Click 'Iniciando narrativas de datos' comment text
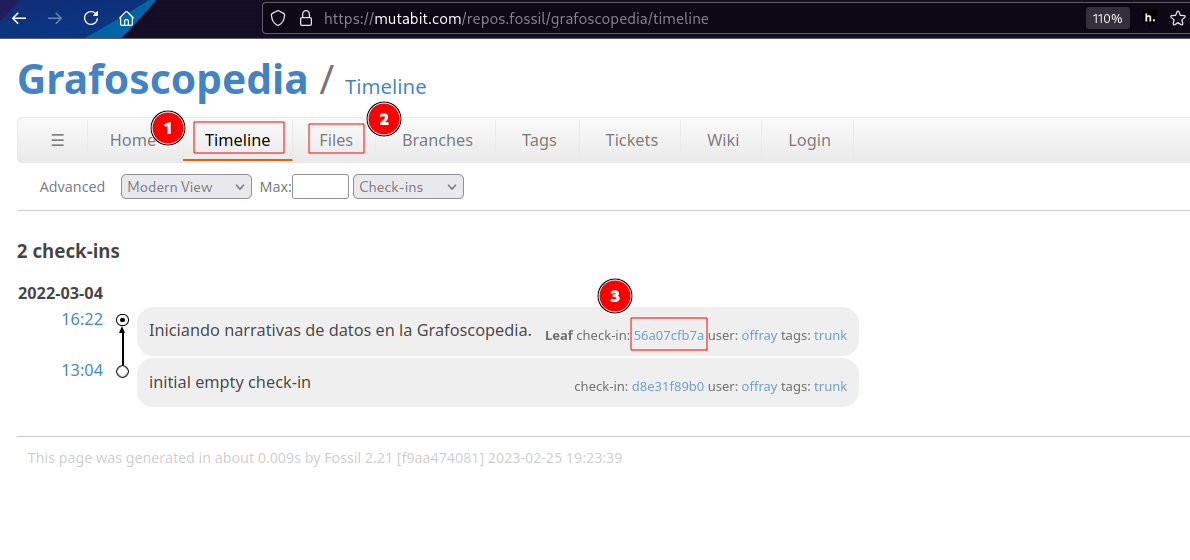The image size is (1190, 560). pos(340,330)
